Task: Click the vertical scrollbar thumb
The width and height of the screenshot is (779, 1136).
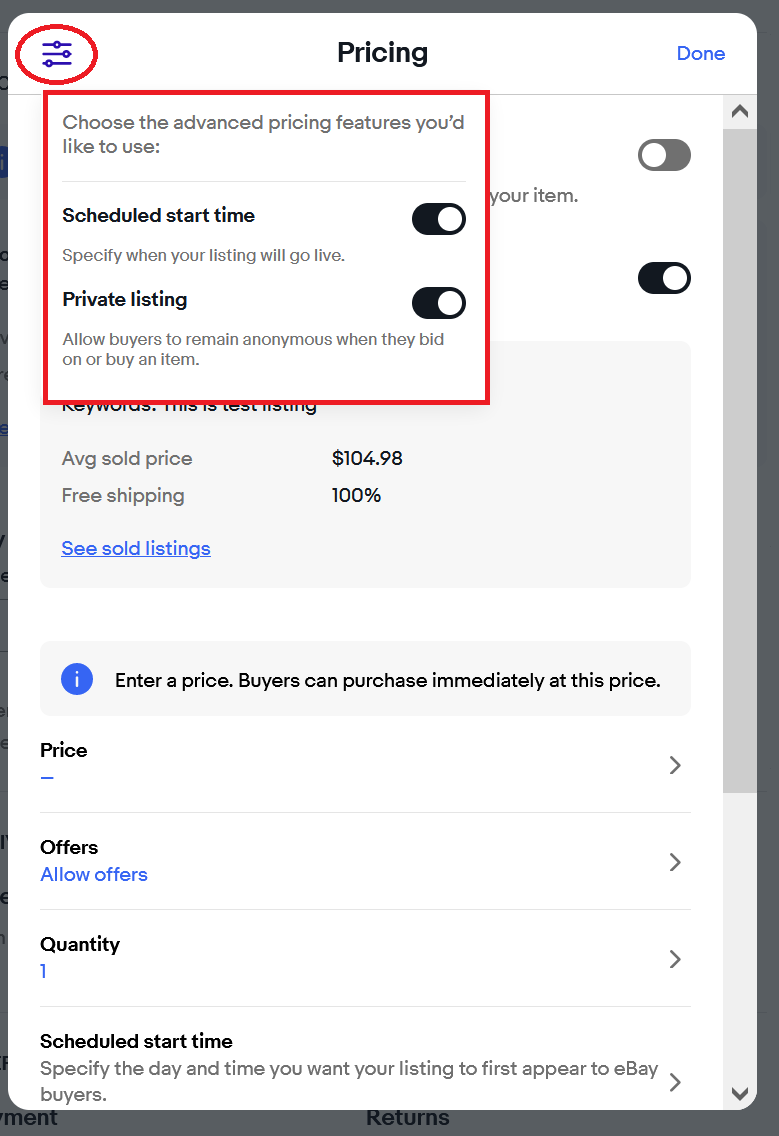Action: (740, 461)
